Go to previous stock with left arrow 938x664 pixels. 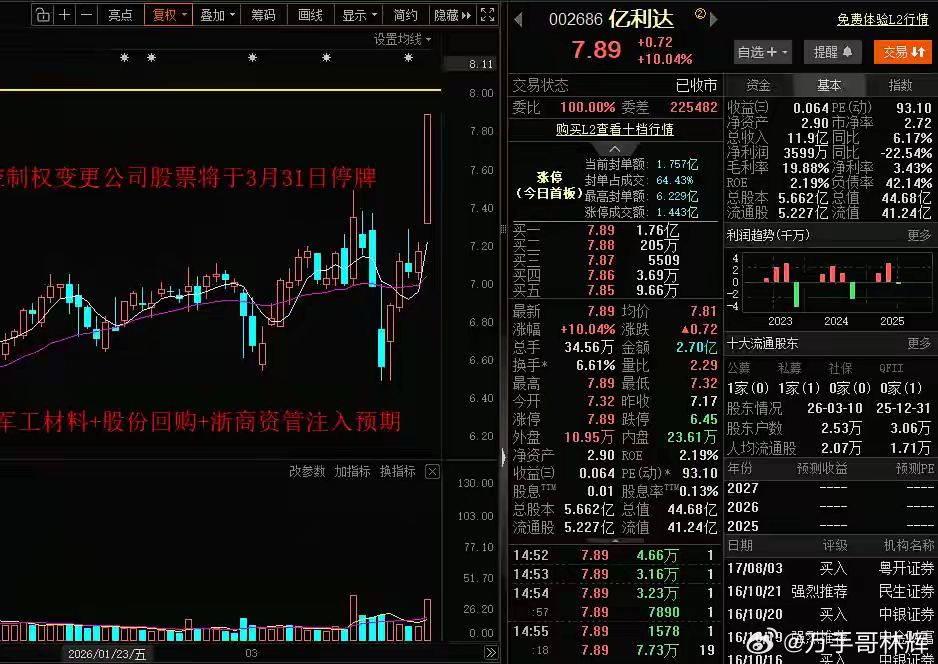click(x=519, y=20)
